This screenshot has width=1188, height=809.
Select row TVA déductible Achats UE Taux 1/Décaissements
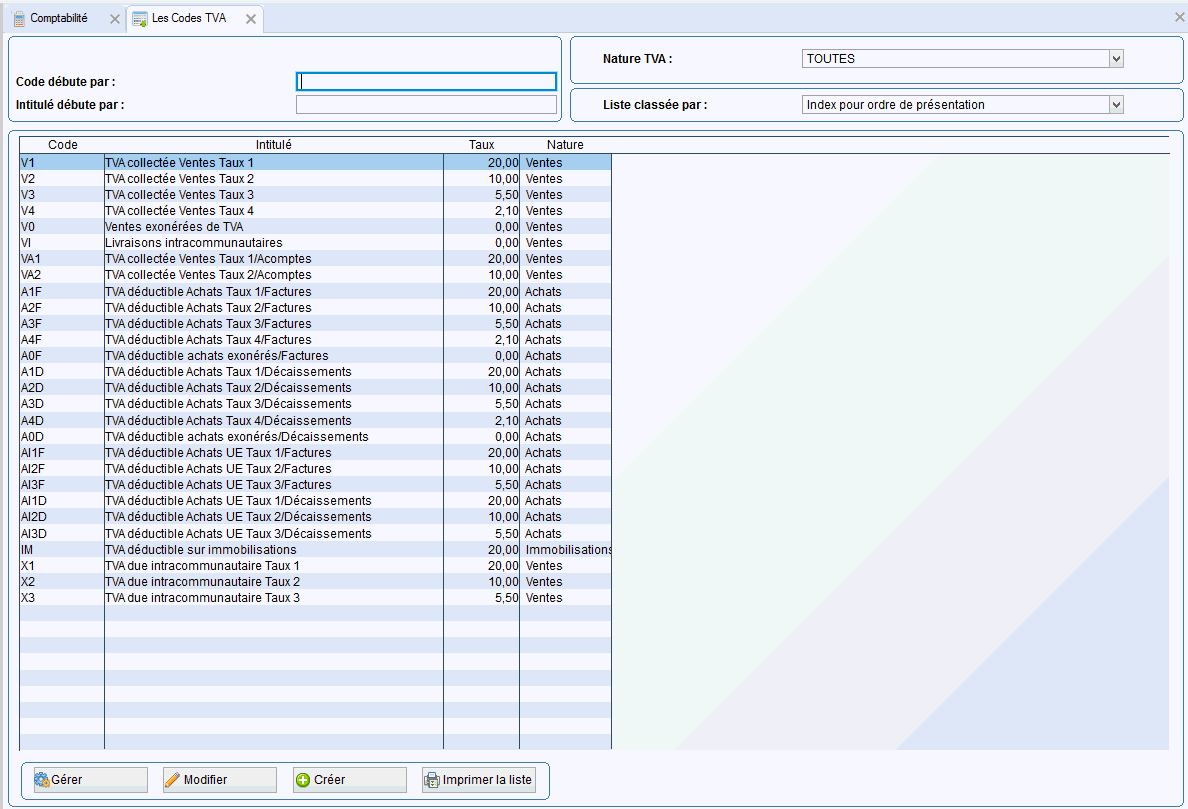pos(315,501)
